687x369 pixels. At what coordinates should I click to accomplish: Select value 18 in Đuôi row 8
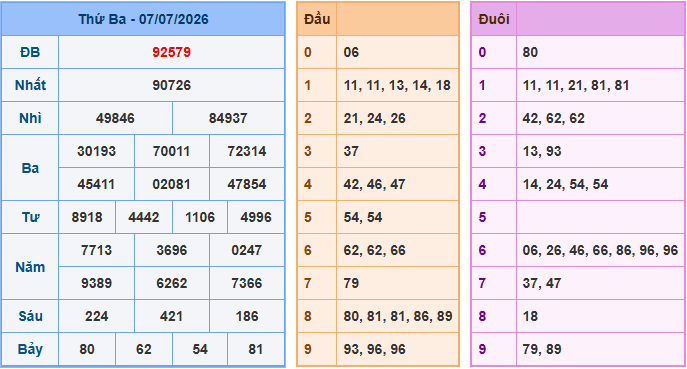click(530, 316)
